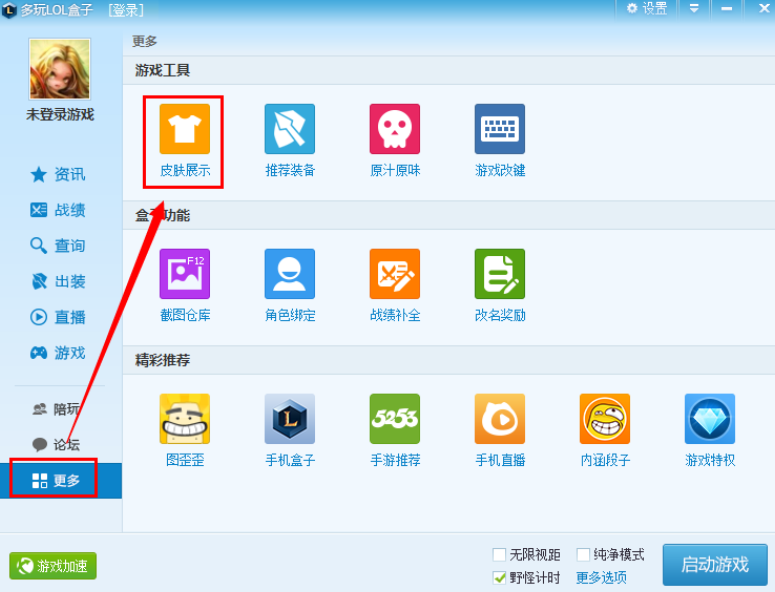
Task: Open the 游戏特权 diamond icon
Action: [x=710, y=419]
